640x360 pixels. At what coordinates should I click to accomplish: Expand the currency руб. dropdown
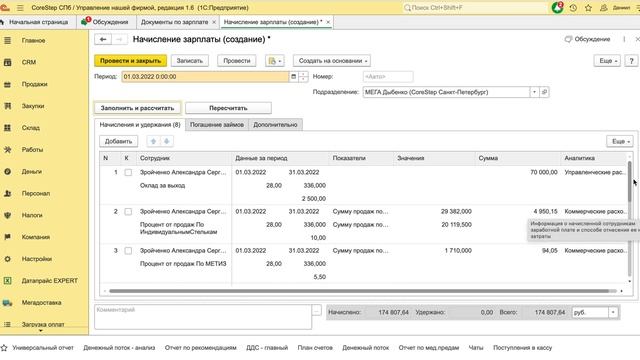pos(613,312)
